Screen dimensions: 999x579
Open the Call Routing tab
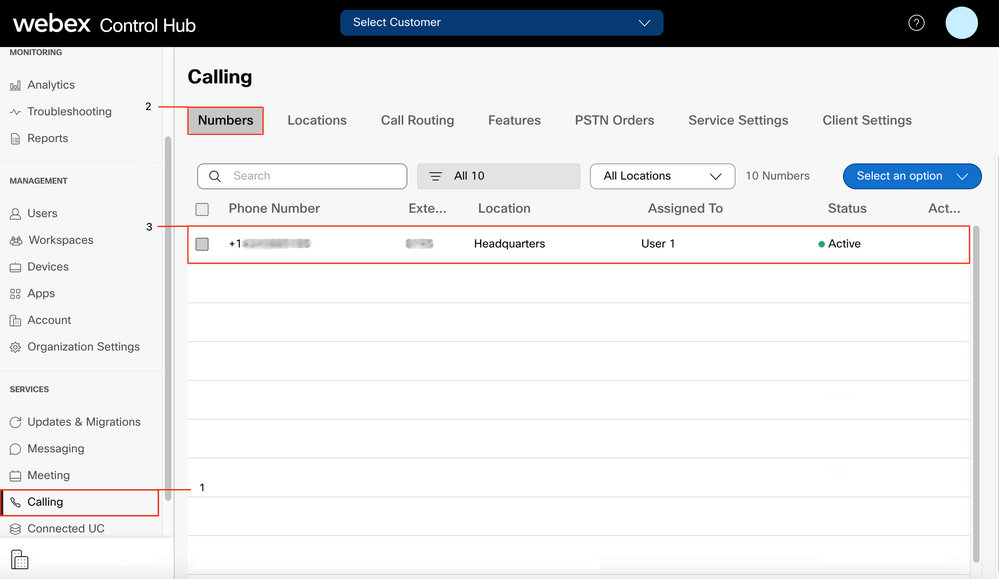click(417, 120)
